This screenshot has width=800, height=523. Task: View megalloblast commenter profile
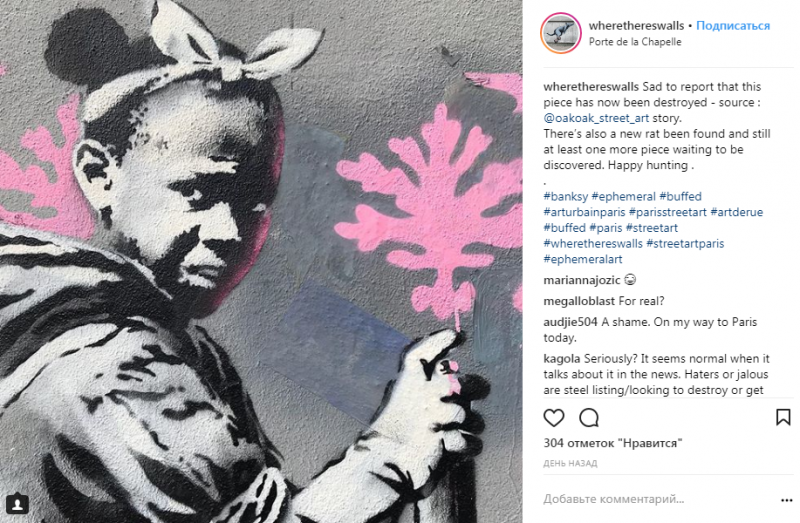pos(579,301)
